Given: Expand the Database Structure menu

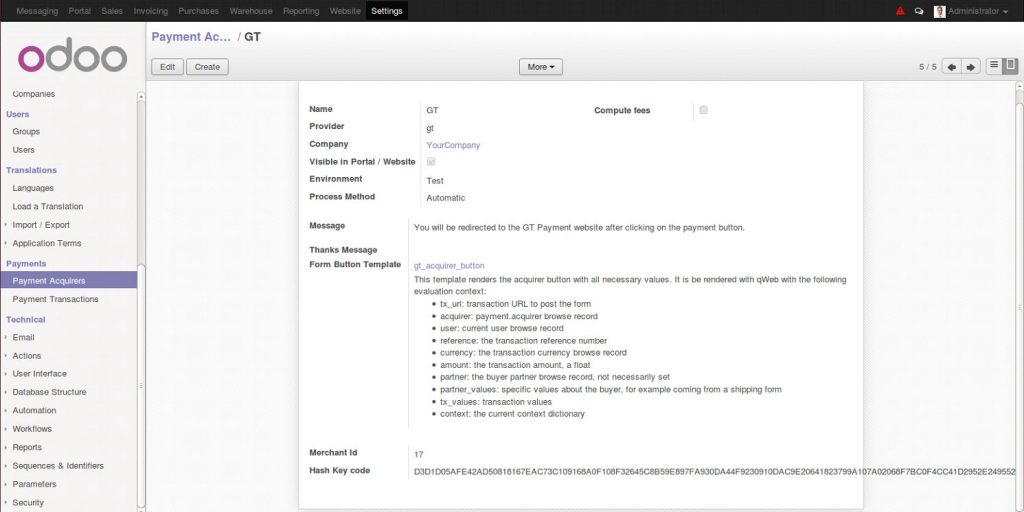Looking at the screenshot, I should point(49,392).
